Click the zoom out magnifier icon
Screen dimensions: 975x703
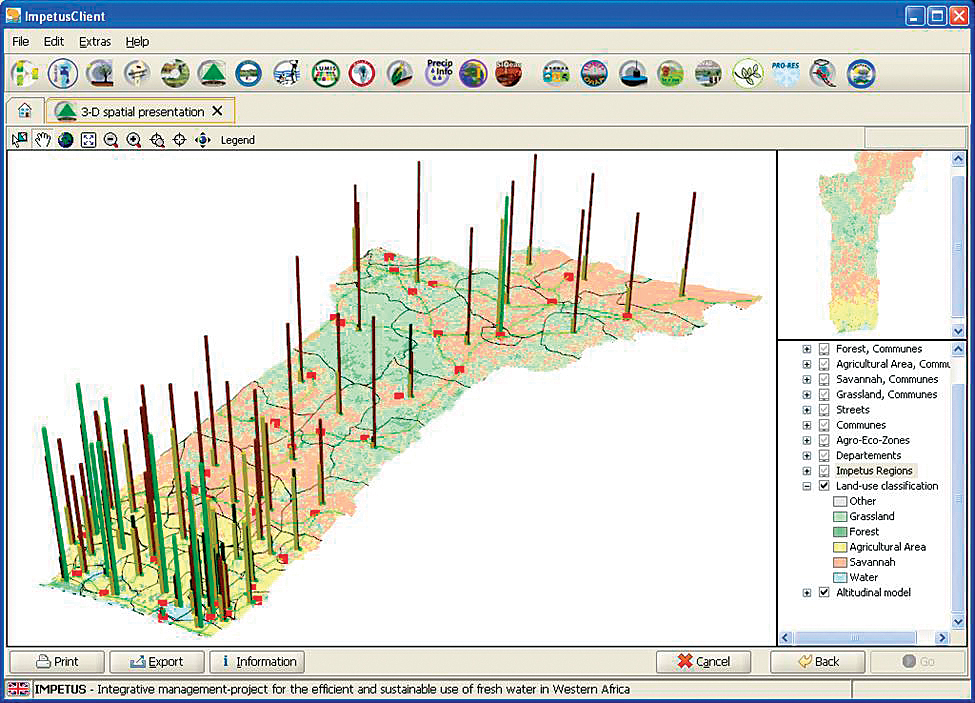pyautogui.click(x=111, y=140)
